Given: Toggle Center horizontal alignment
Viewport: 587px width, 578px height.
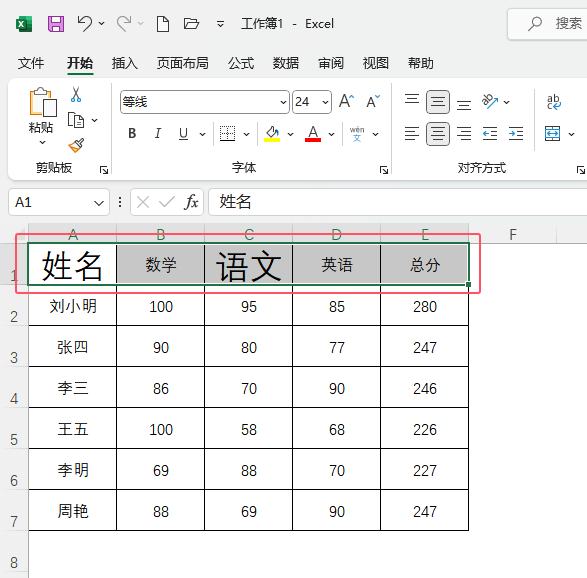Looking at the screenshot, I should [x=438, y=134].
